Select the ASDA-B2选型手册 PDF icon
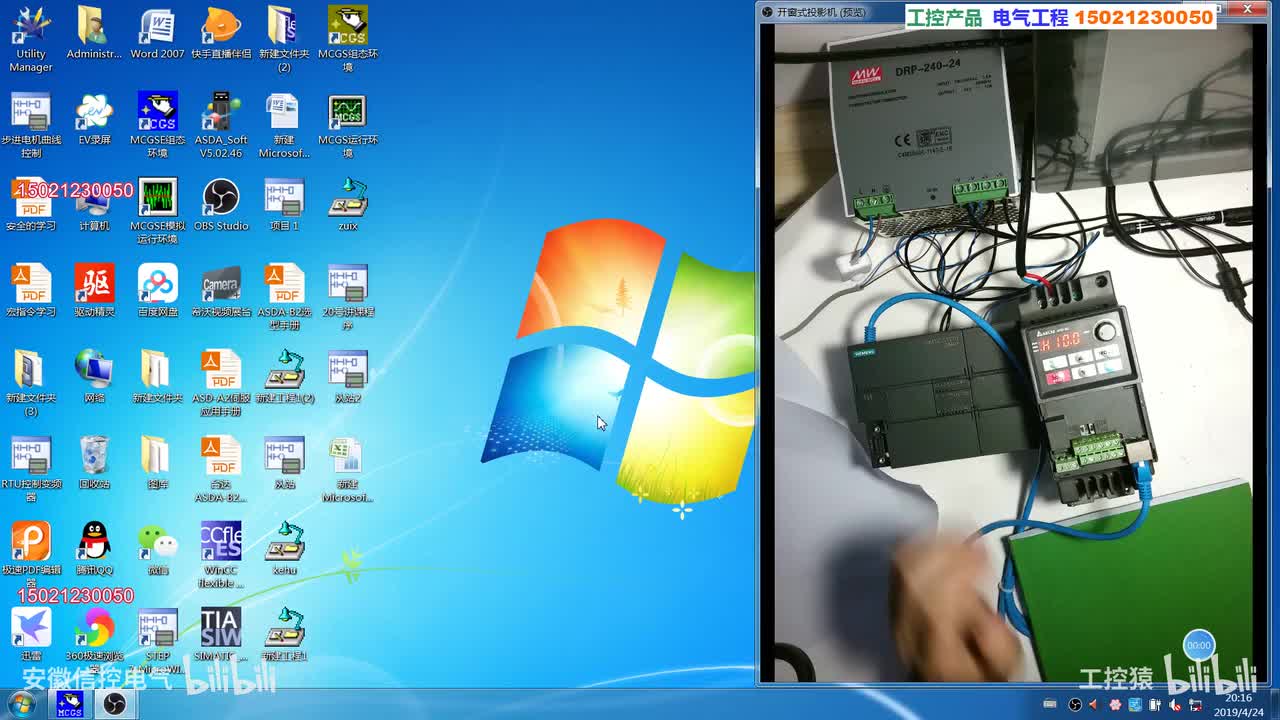 pyautogui.click(x=284, y=298)
